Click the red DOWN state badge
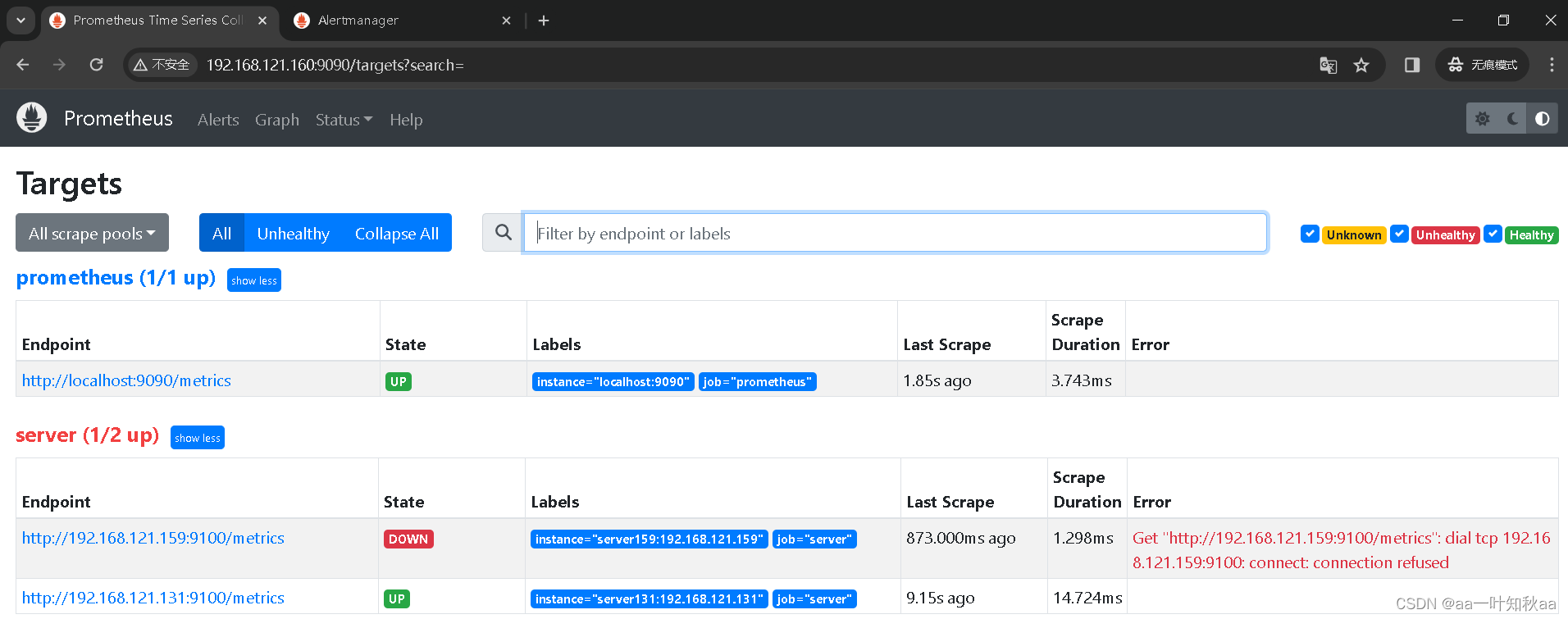Image resolution: width=1568 pixels, height=619 pixels. click(408, 539)
